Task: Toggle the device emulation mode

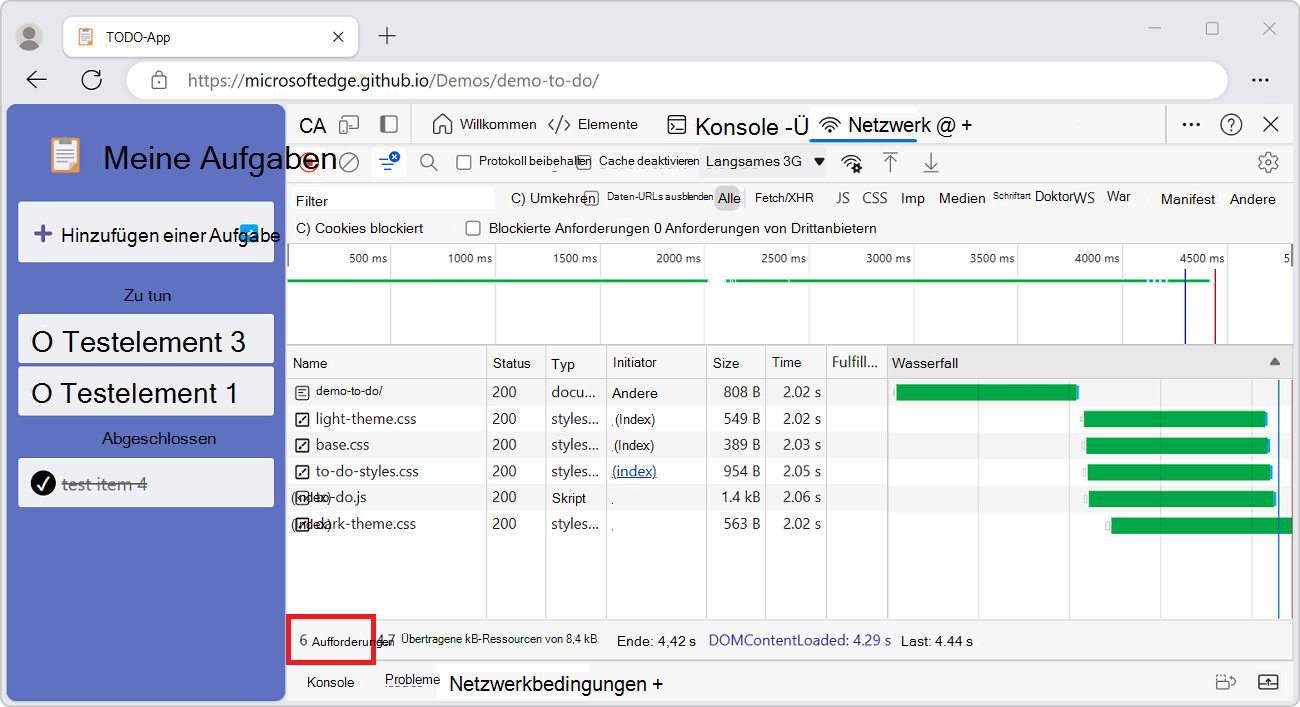Action: 349,124
